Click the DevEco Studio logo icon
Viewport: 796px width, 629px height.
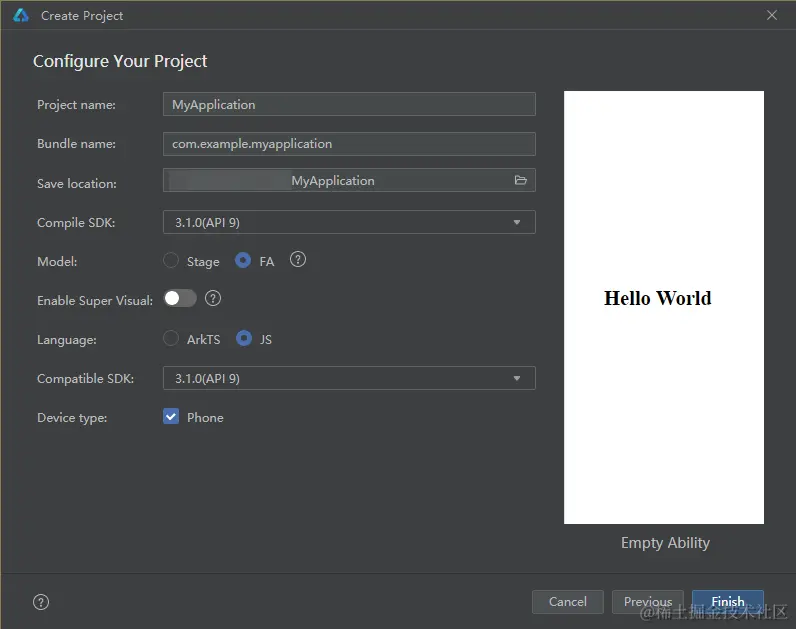click(x=21, y=15)
